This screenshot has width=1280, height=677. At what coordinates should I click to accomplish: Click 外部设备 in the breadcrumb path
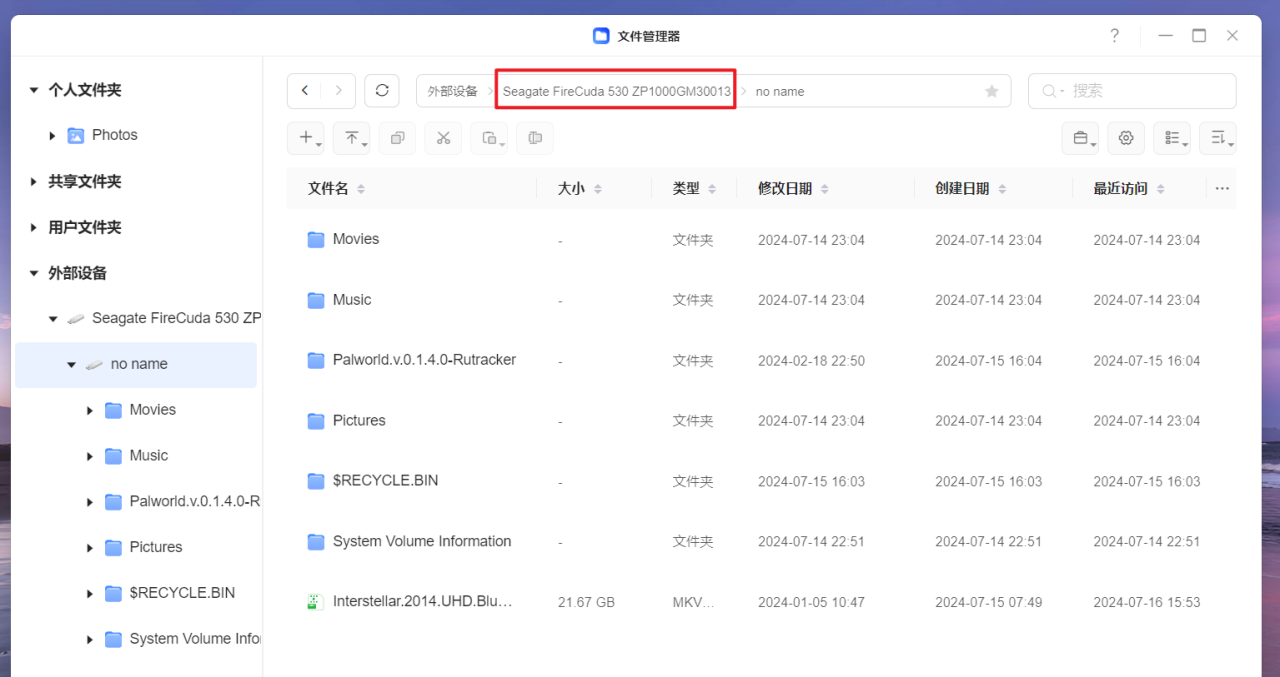452,91
